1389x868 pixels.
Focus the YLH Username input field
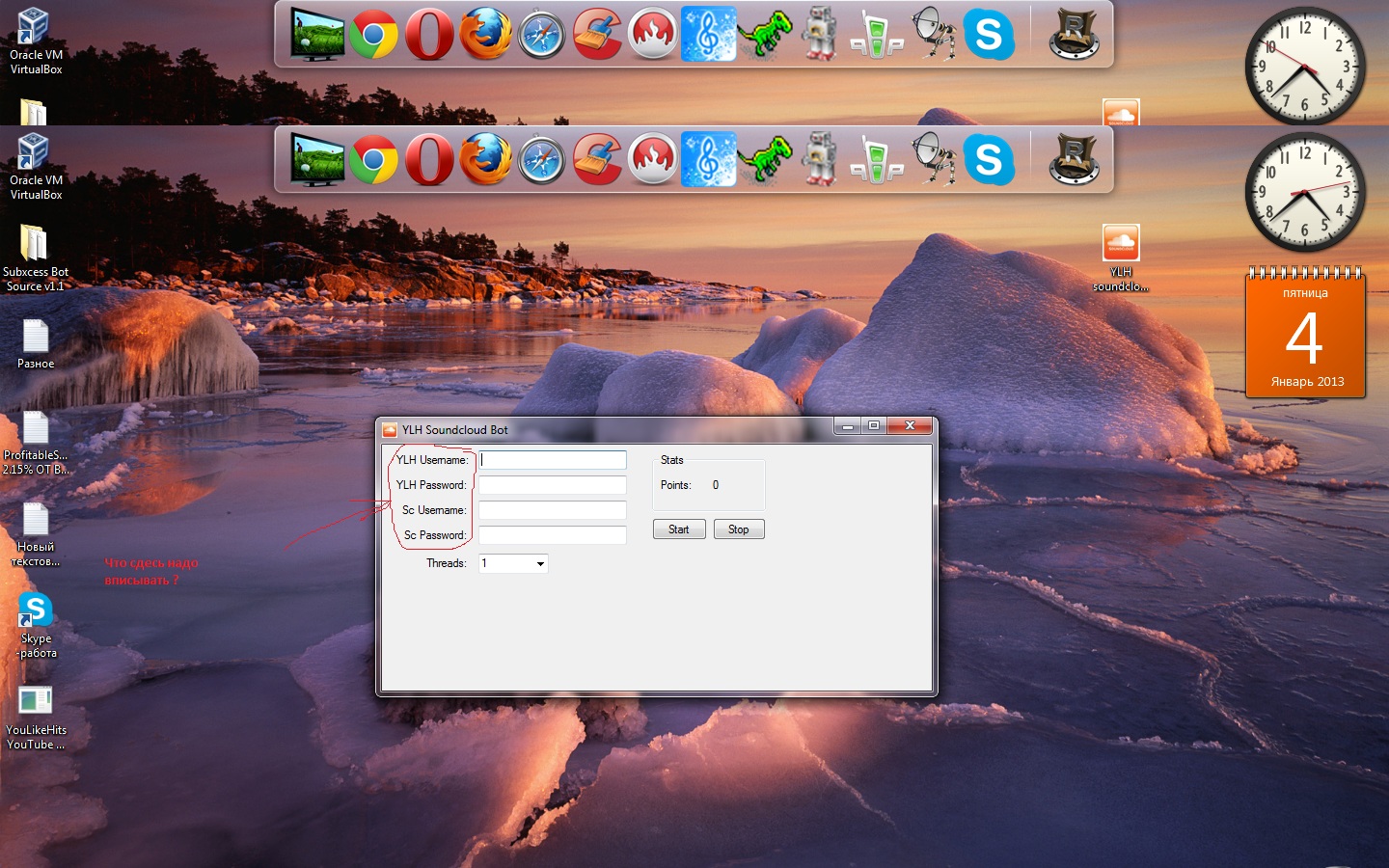coord(553,460)
